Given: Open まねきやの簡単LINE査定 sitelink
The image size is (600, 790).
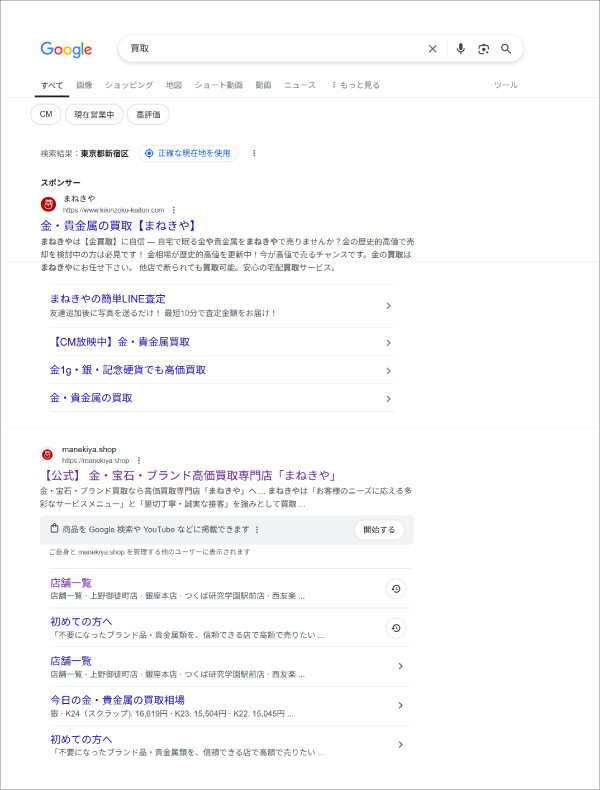Looking at the screenshot, I should (x=108, y=299).
